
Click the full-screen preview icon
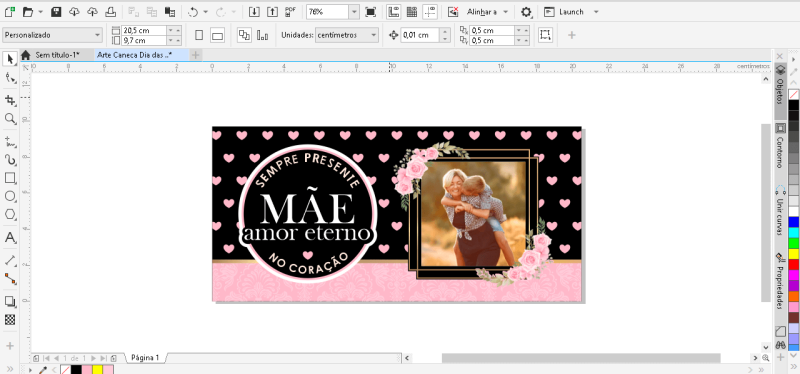(x=370, y=11)
